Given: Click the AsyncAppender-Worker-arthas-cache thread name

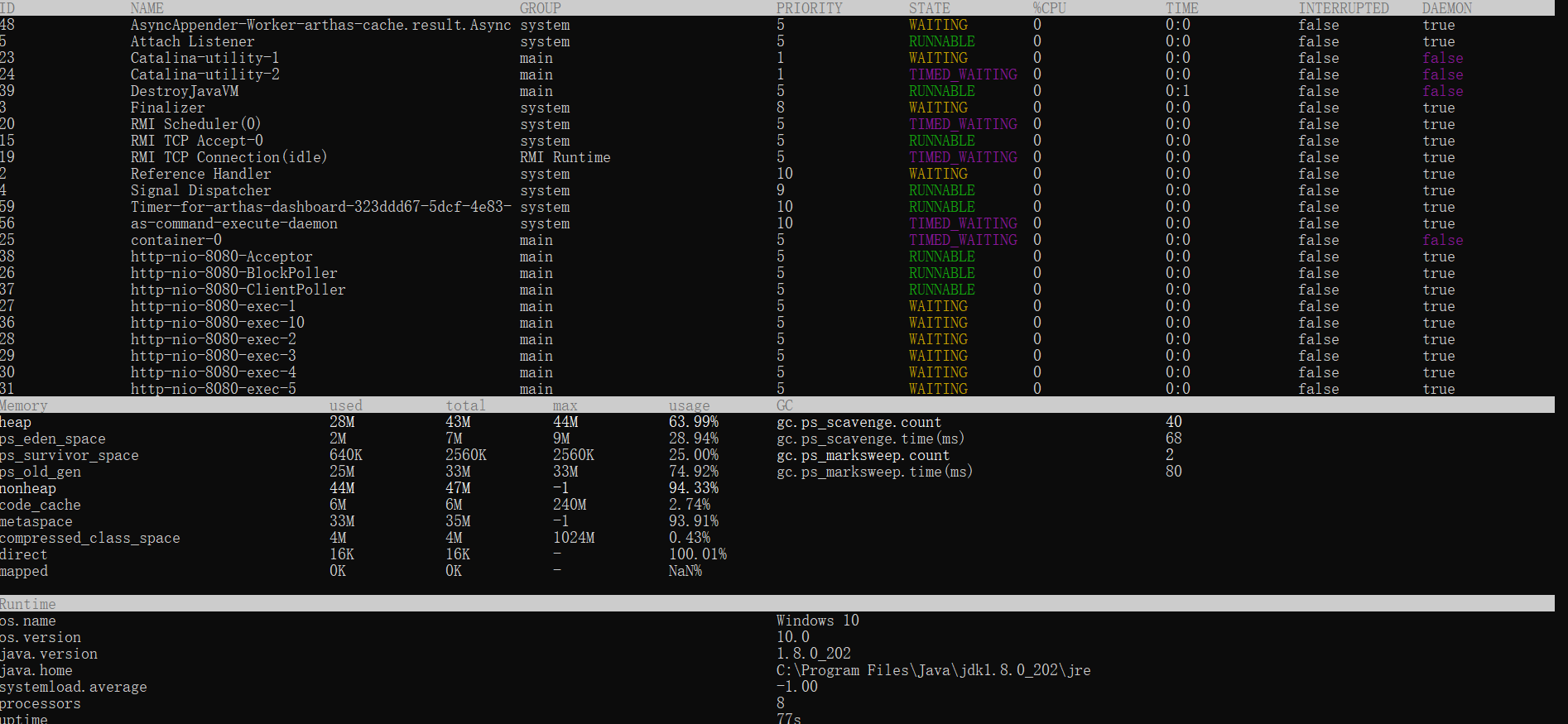Looking at the screenshot, I should [x=320, y=25].
